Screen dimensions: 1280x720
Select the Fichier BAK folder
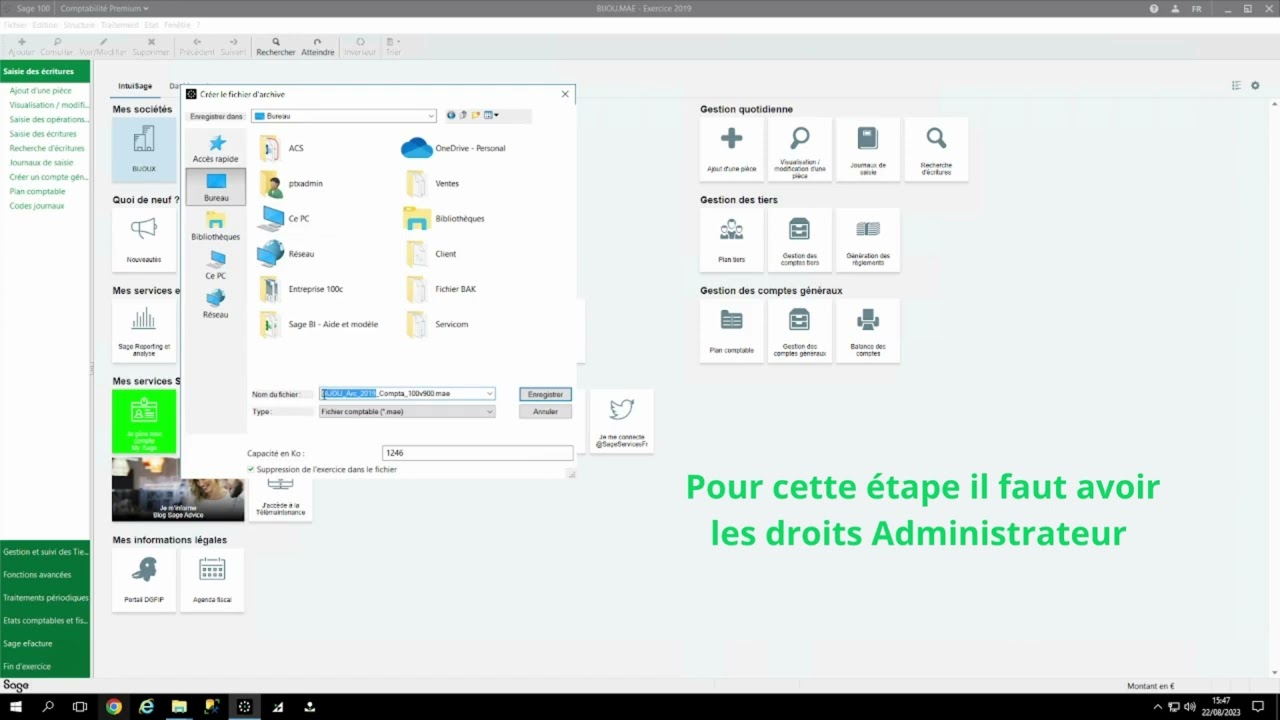click(x=441, y=289)
